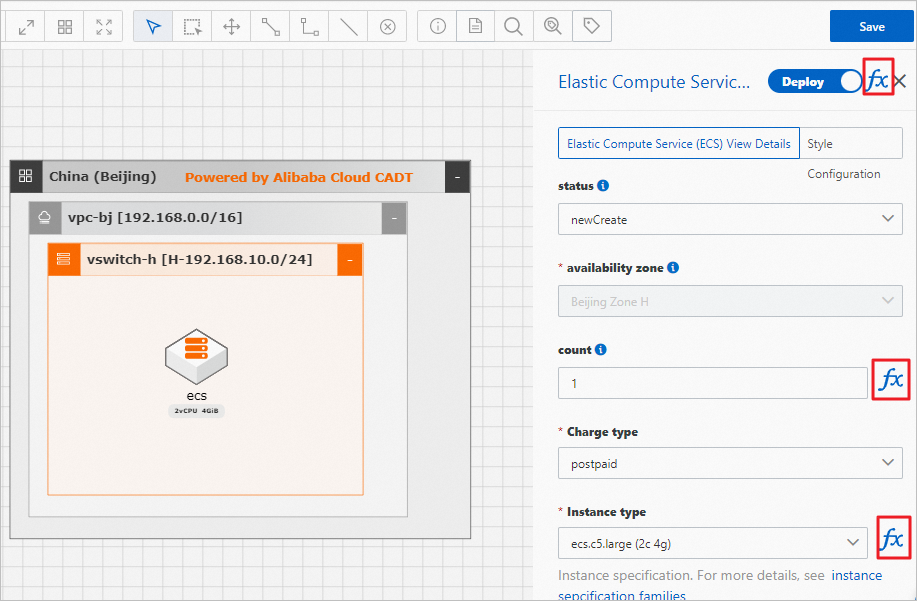Activate the marquee selection tool
Viewport: 917px width, 601px height.
pyautogui.click(x=192, y=27)
